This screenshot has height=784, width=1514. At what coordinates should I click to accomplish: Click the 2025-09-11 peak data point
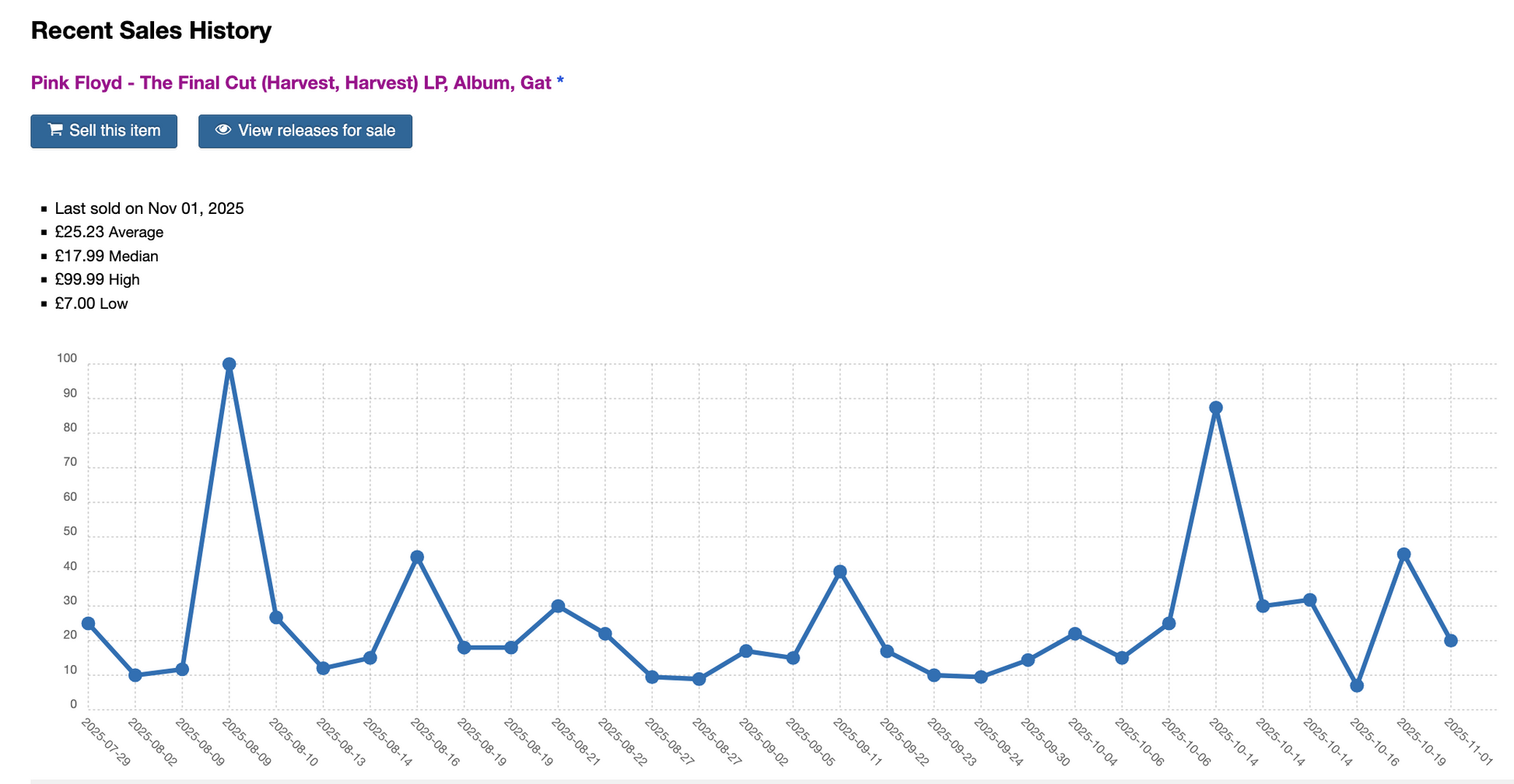(x=840, y=572)
